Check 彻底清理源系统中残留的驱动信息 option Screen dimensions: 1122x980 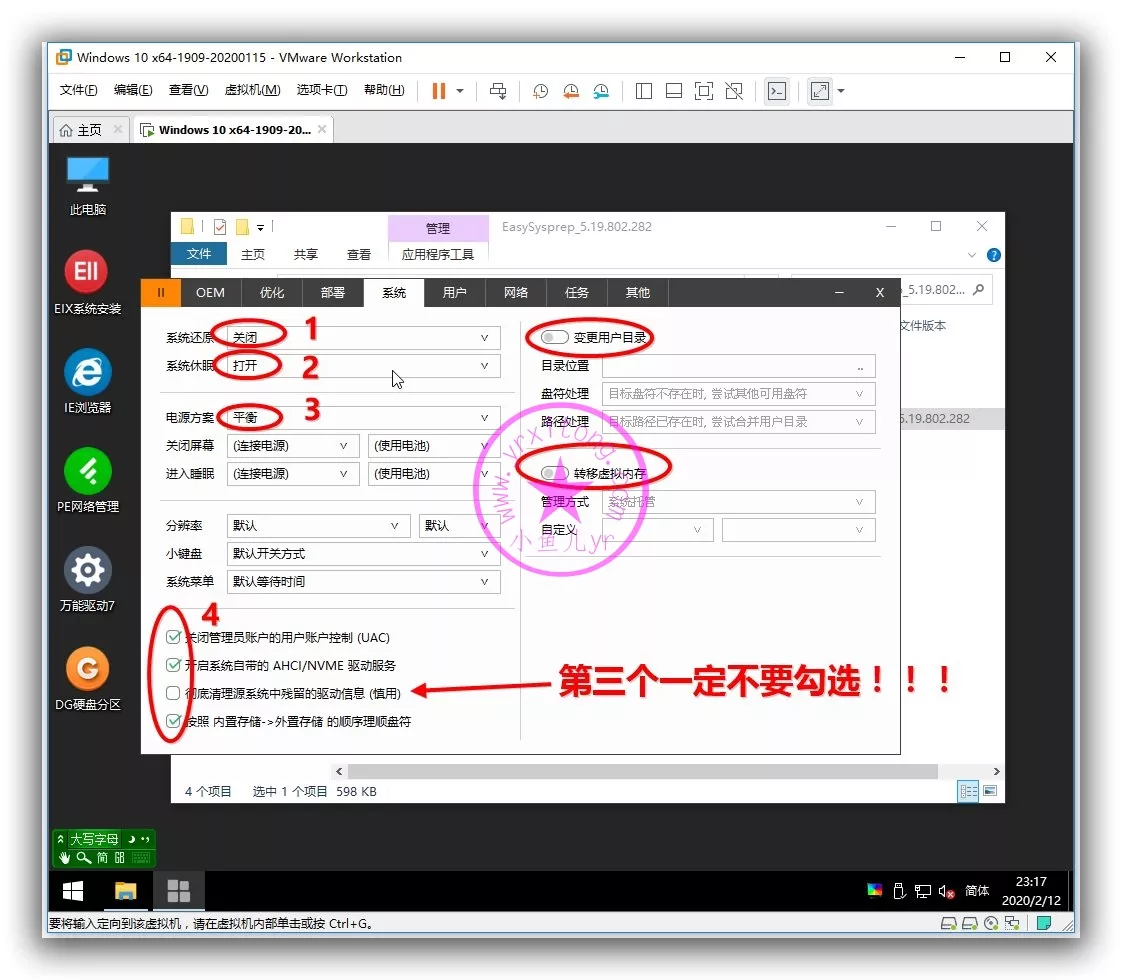point(174,693)
